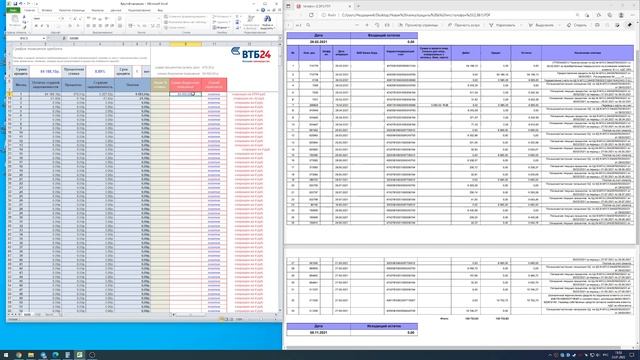Rotate the PDF document in Edge
Screen dimensions: 640x360
pos(377,25)
